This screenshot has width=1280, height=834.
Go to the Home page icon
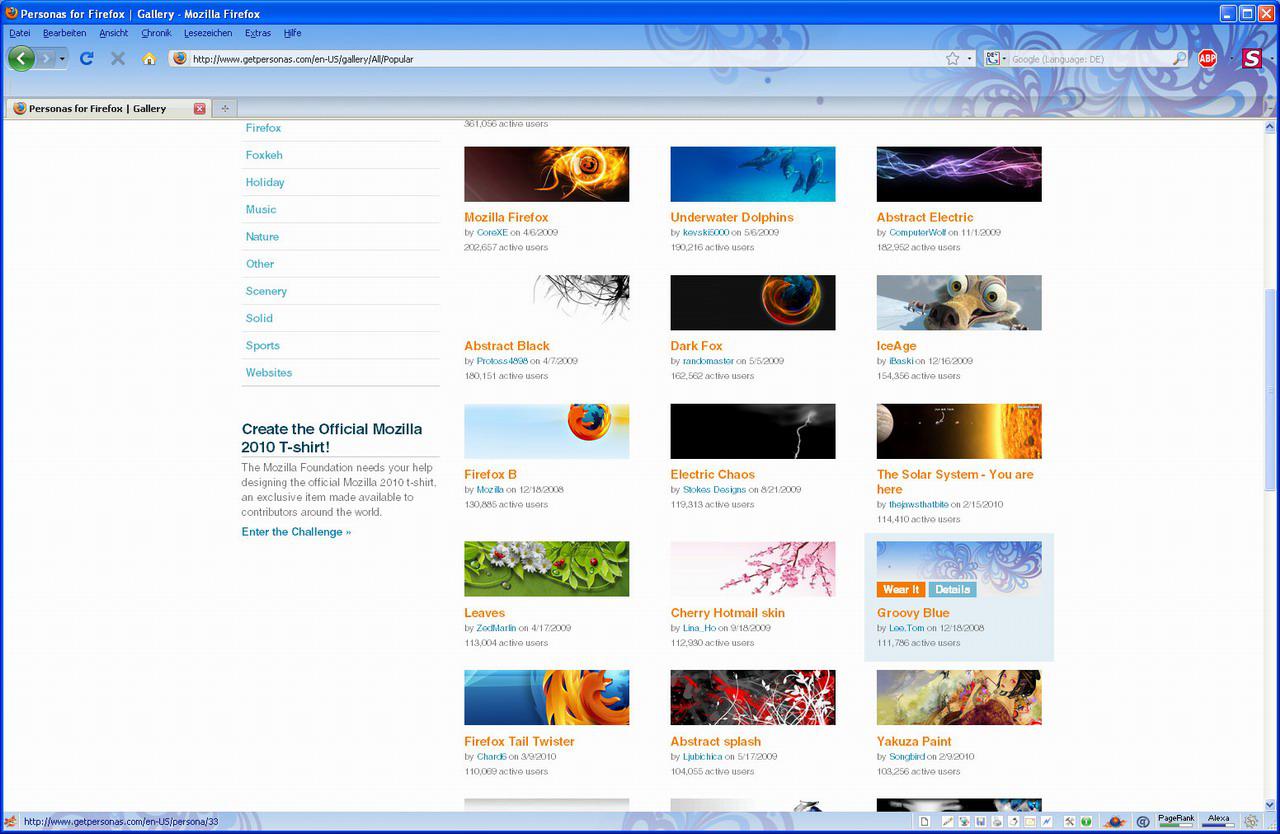tap(149, 59)
